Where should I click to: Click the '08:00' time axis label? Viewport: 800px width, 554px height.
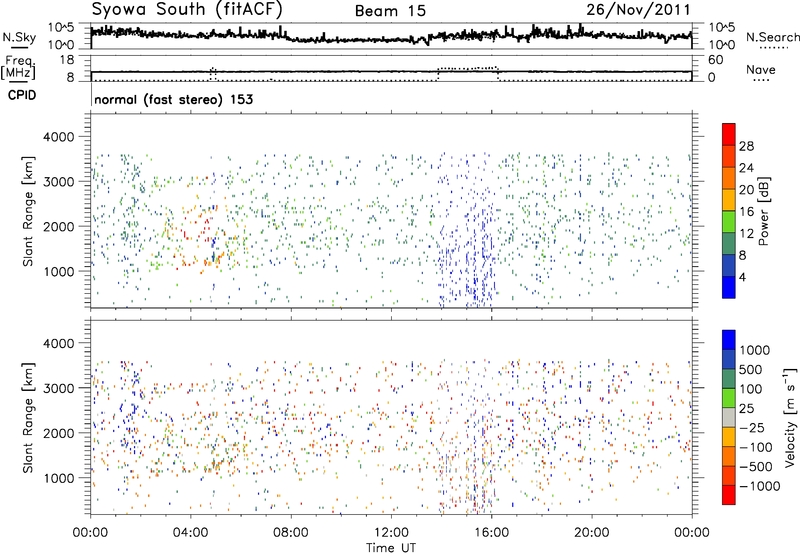291,533
